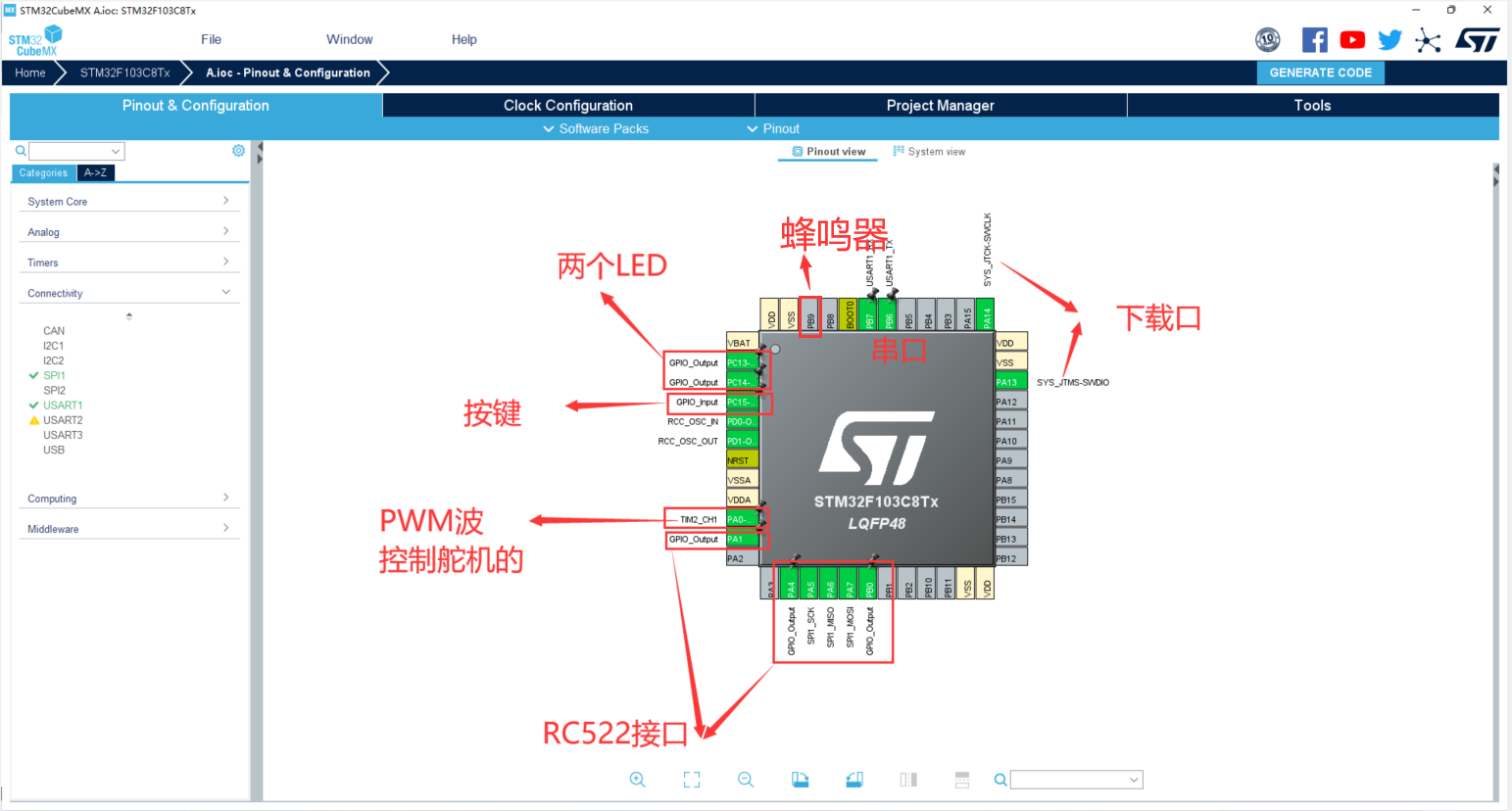Switch to Tools tab

click(1313, 105)
